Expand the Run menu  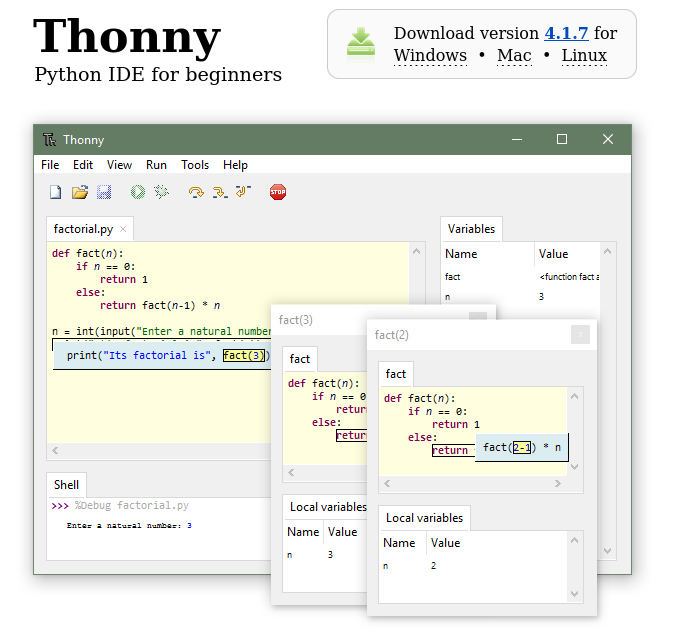click(156, 165)
